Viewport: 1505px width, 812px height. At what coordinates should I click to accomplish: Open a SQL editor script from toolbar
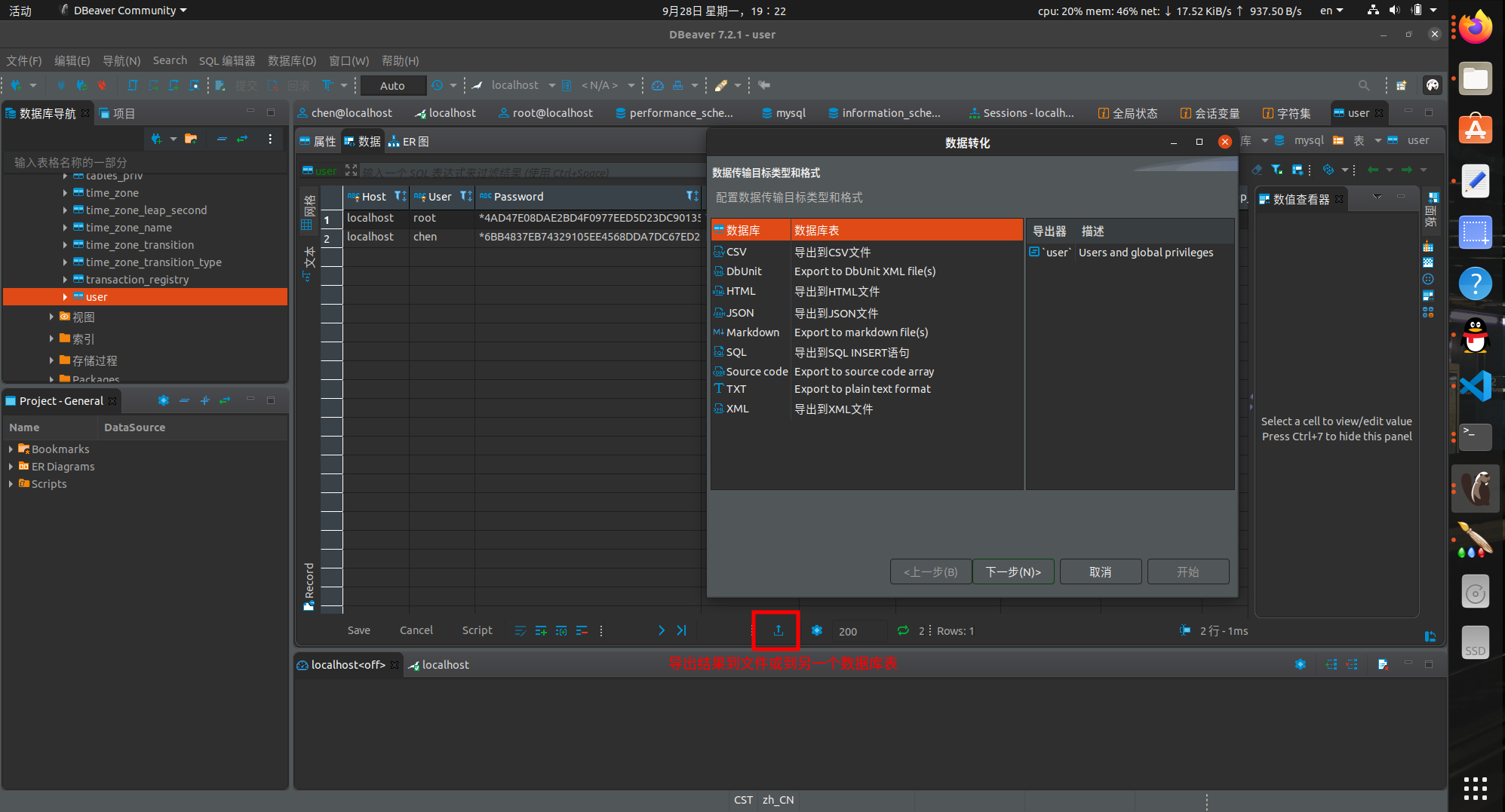pyautogui.click(x=133, y=85)
